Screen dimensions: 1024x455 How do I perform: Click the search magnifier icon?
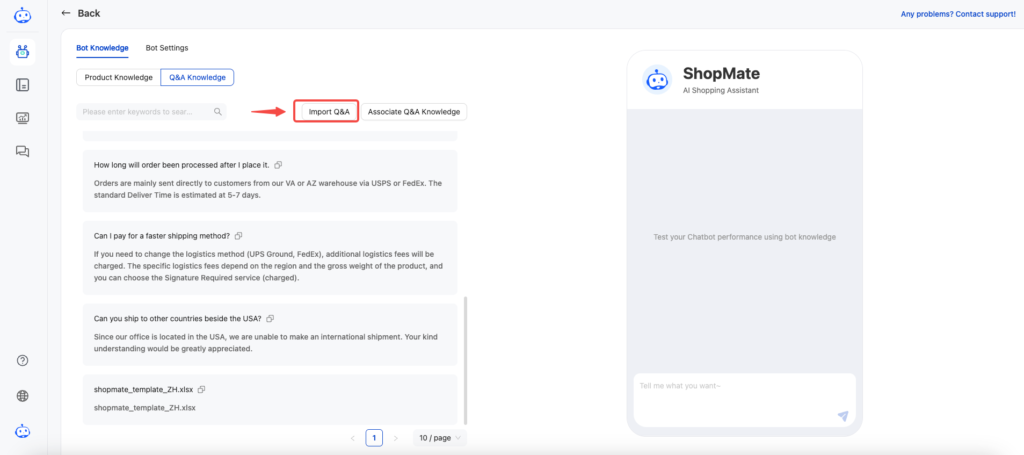(217, 112)
